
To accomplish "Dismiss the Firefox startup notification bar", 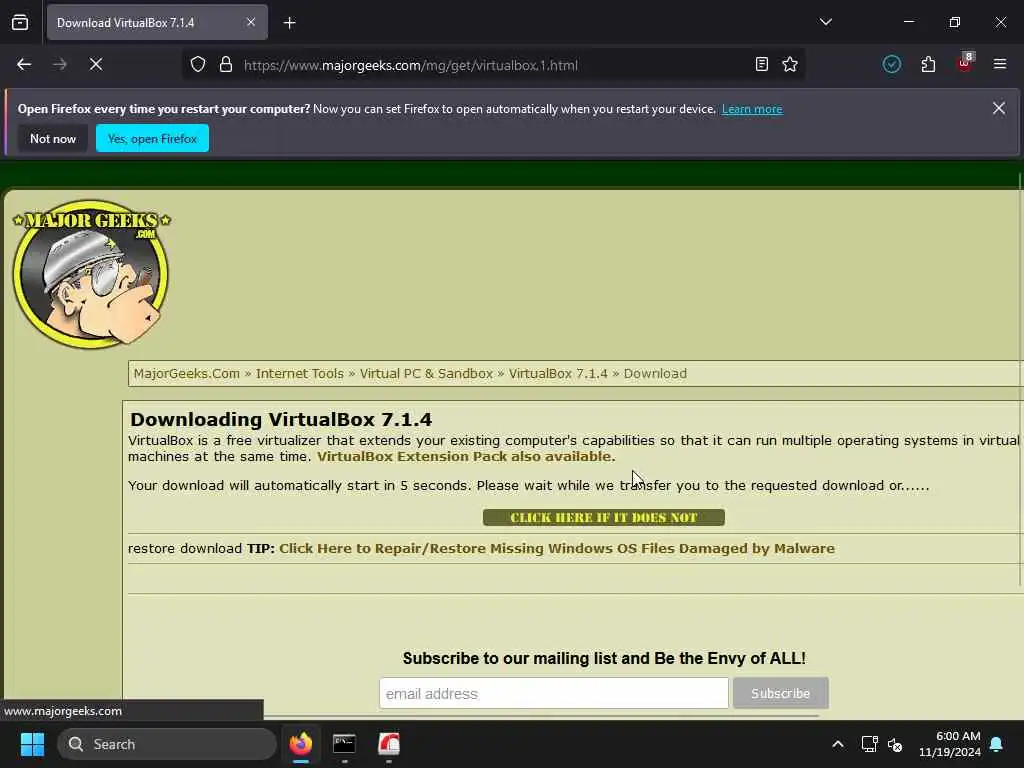I will [x=999, y=108].
